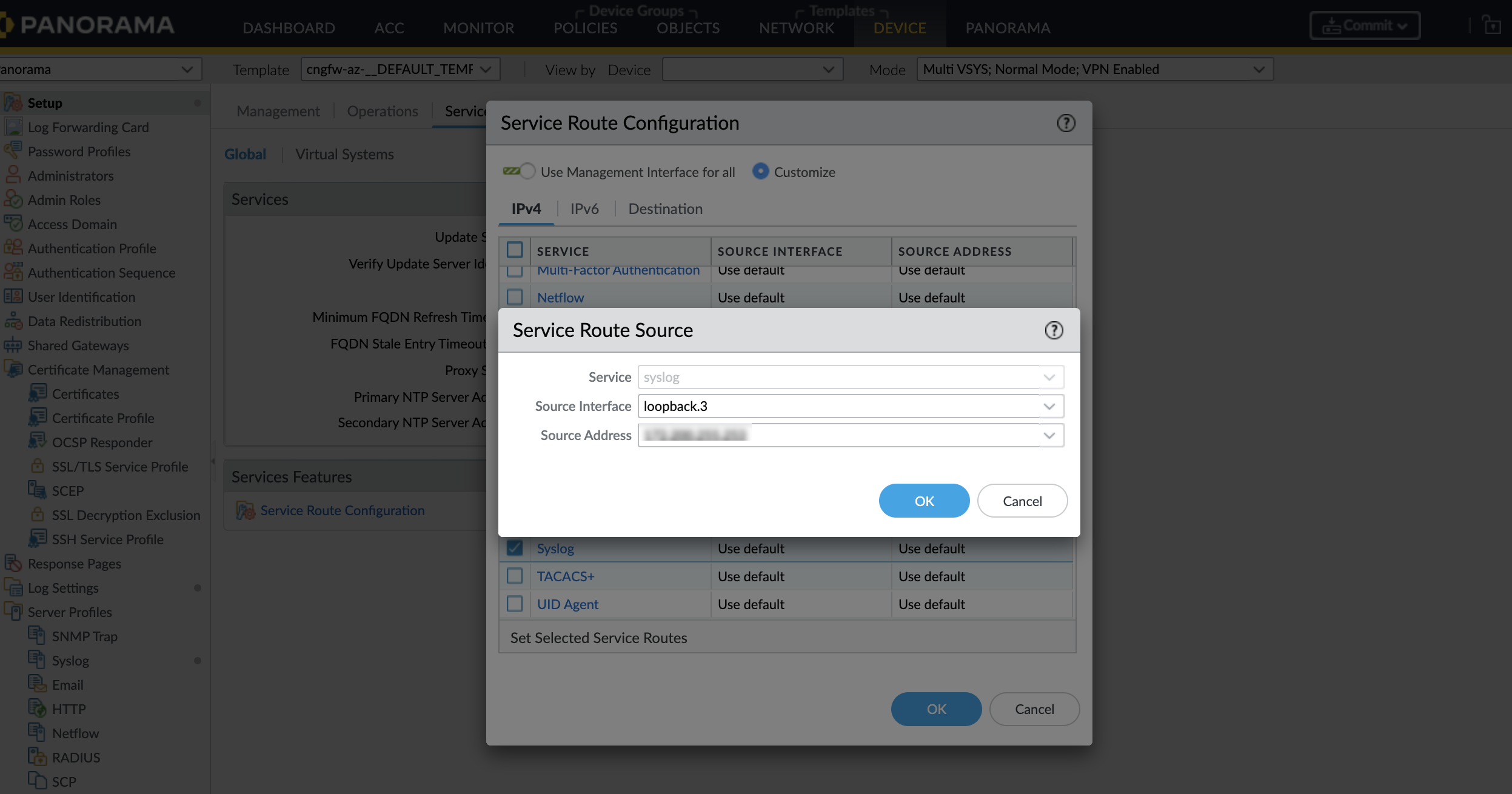Screen dimensions: 1512x794
Task: Click the RADIUS server profile icon
Action: point(38,757)
